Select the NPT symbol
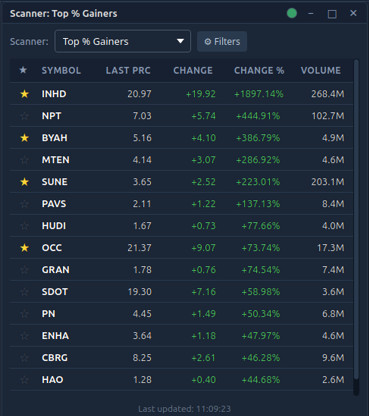 (x=51, y=116)
